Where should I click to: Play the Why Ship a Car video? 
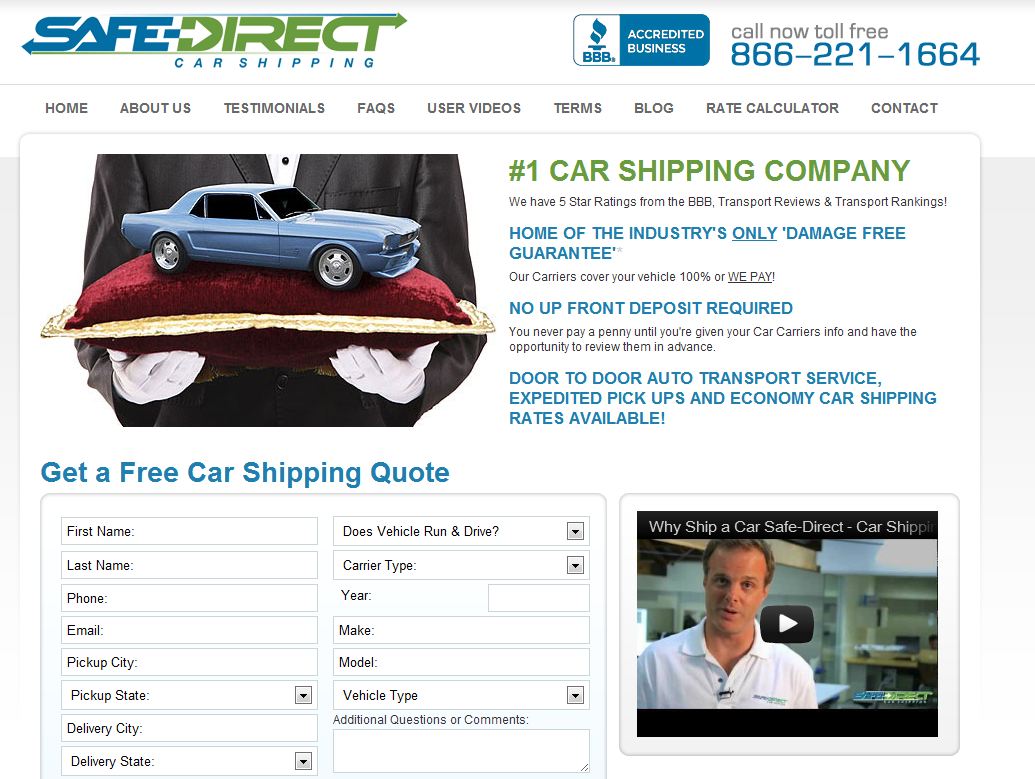coord(787,623)
